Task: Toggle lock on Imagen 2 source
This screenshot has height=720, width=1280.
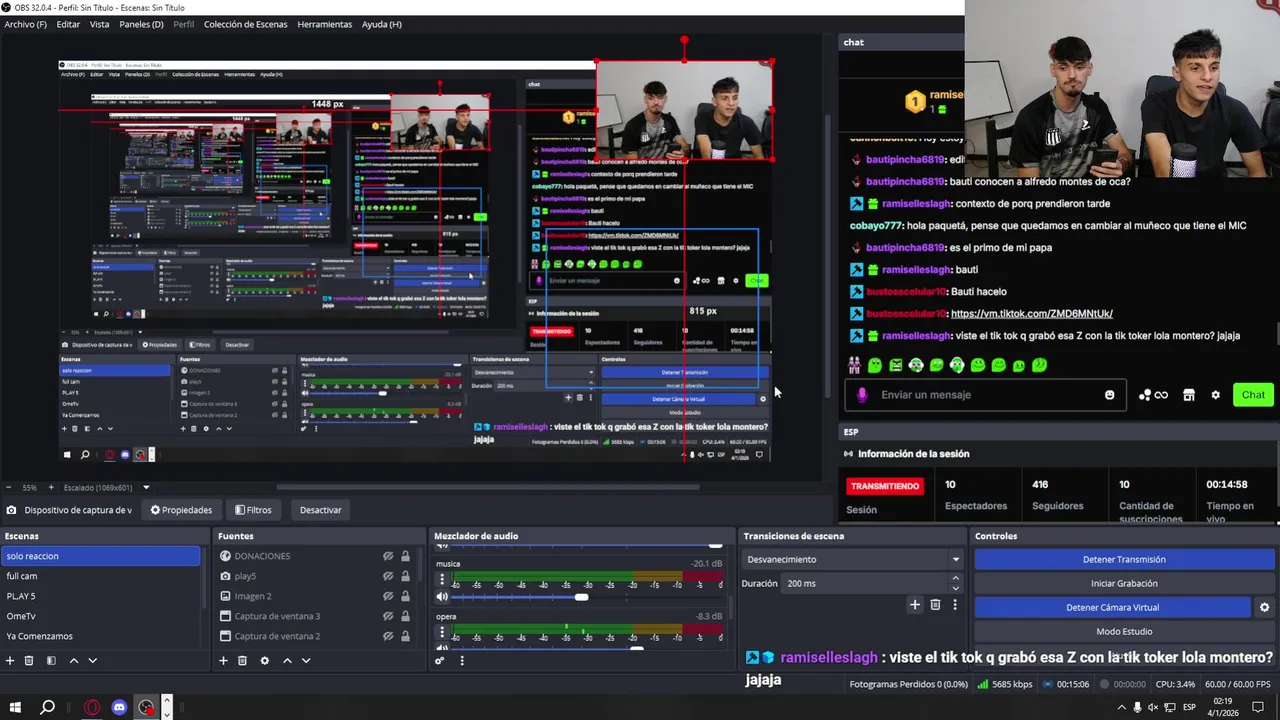Action: [405, 596]
